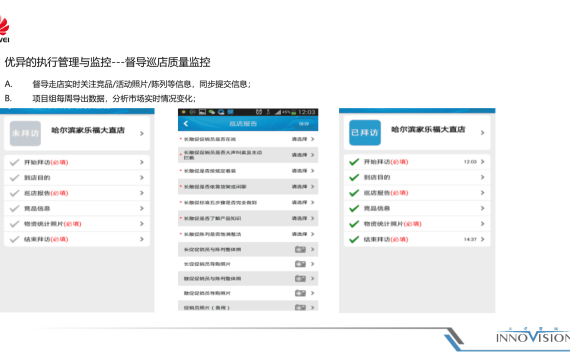The image size is (570, 360).
Task: Tap chevron of 竞品信息 in 未拜访 panel
Action: pos(142,208)
